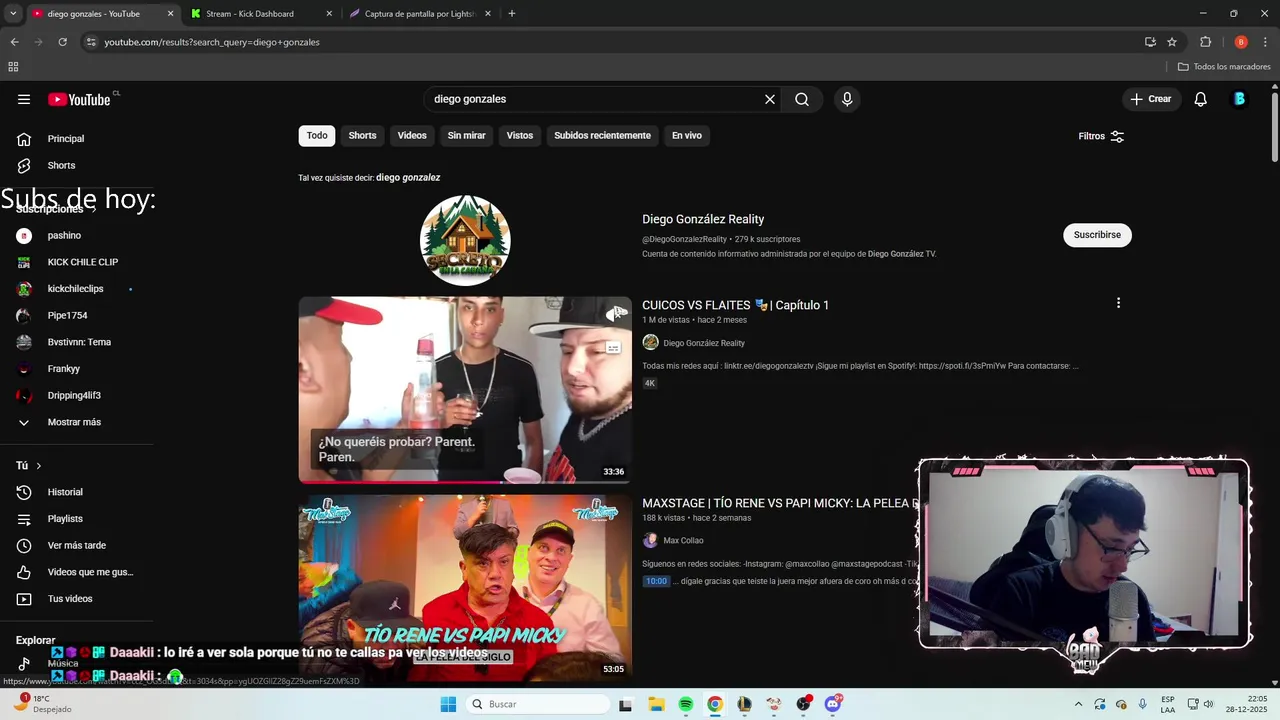Screen dimensions: 1280x720
Task: Open the YouTube account avatar menu
Action: click(1239, 99)
